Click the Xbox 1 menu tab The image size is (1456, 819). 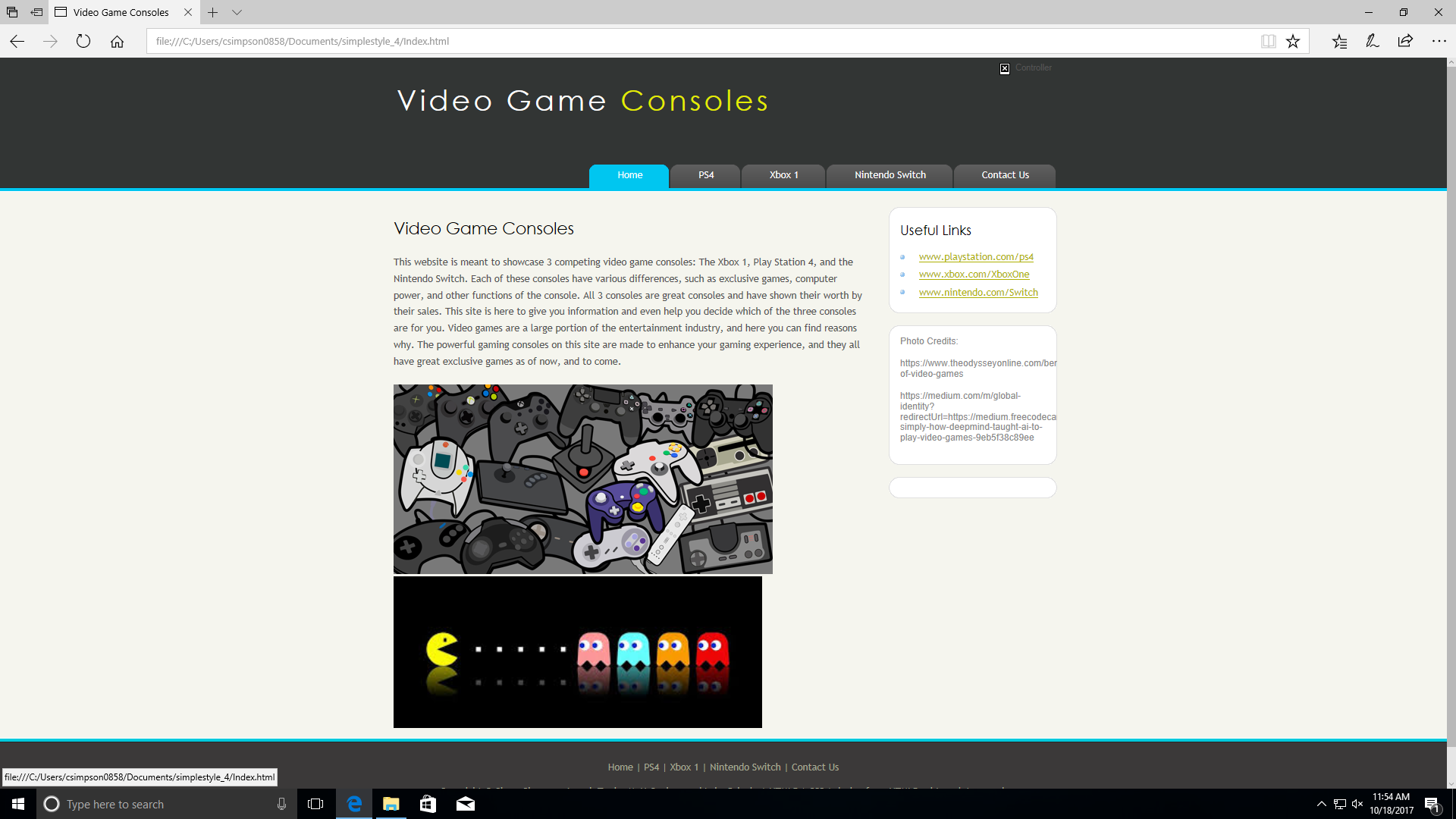(x=784, y=174)
